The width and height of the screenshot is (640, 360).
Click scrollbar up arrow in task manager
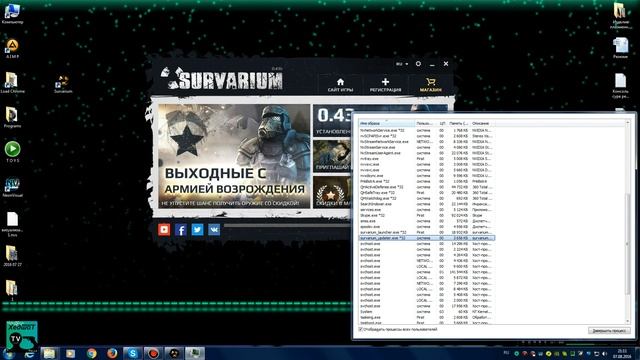point(628,122)
